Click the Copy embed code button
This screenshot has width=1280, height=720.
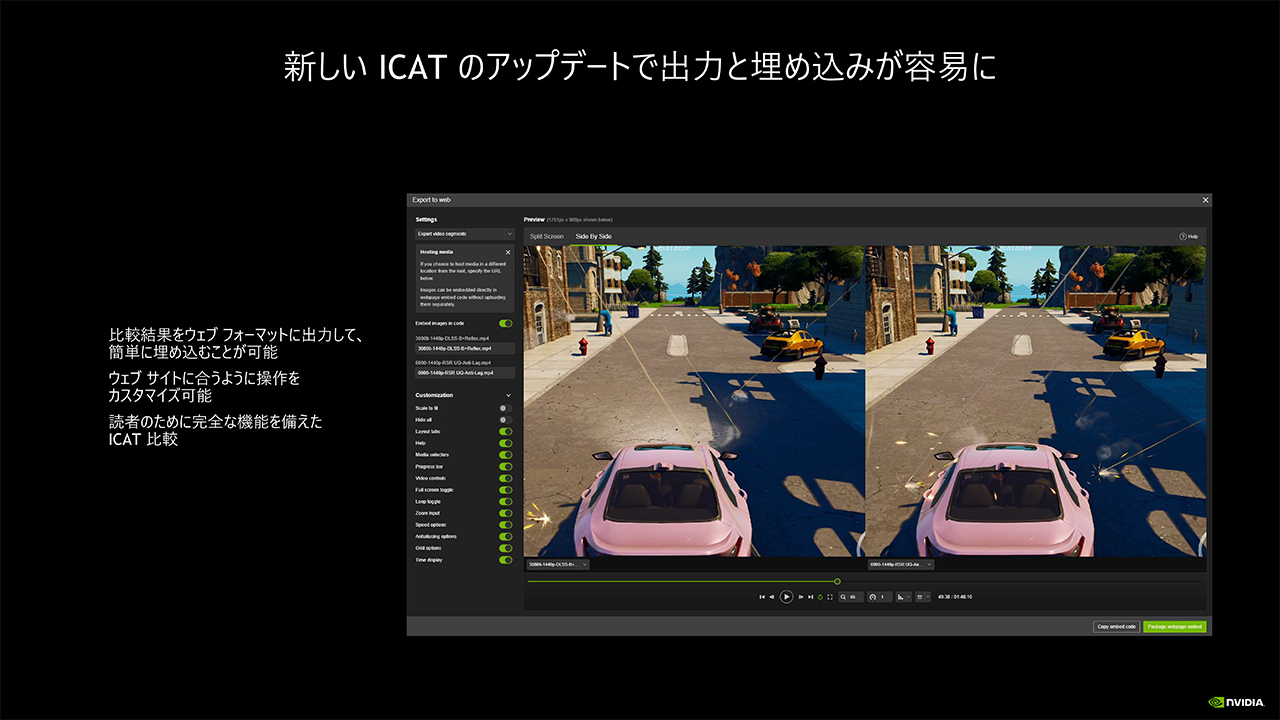coord(1116,627)
